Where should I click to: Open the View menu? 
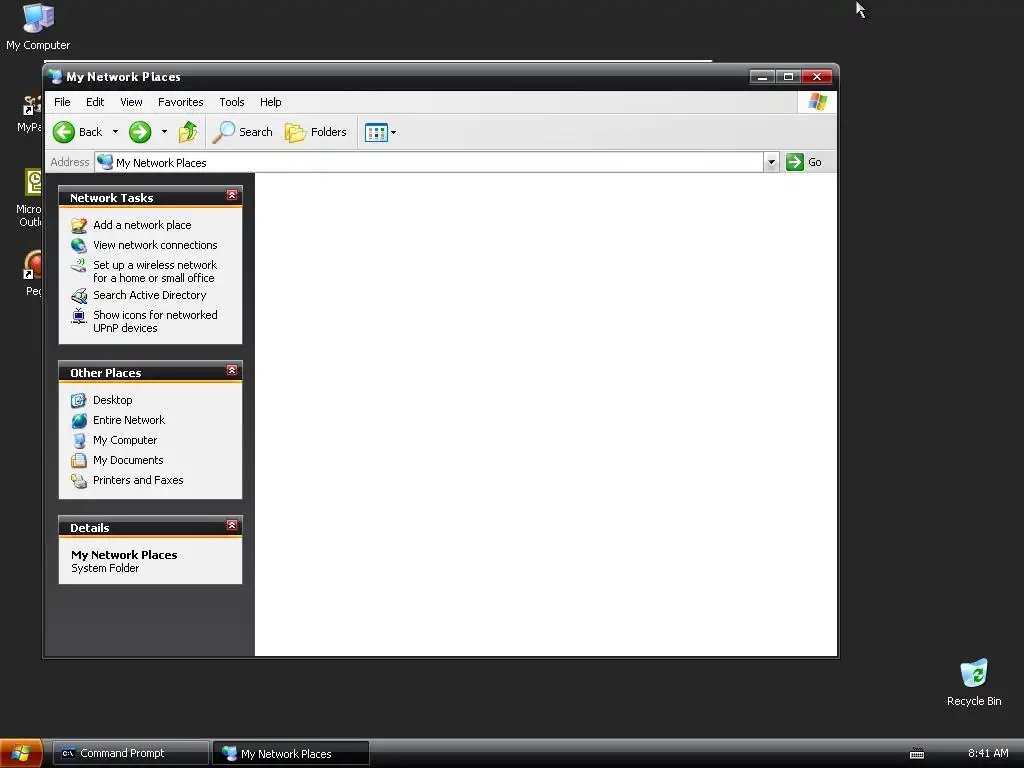pos(131,102)
